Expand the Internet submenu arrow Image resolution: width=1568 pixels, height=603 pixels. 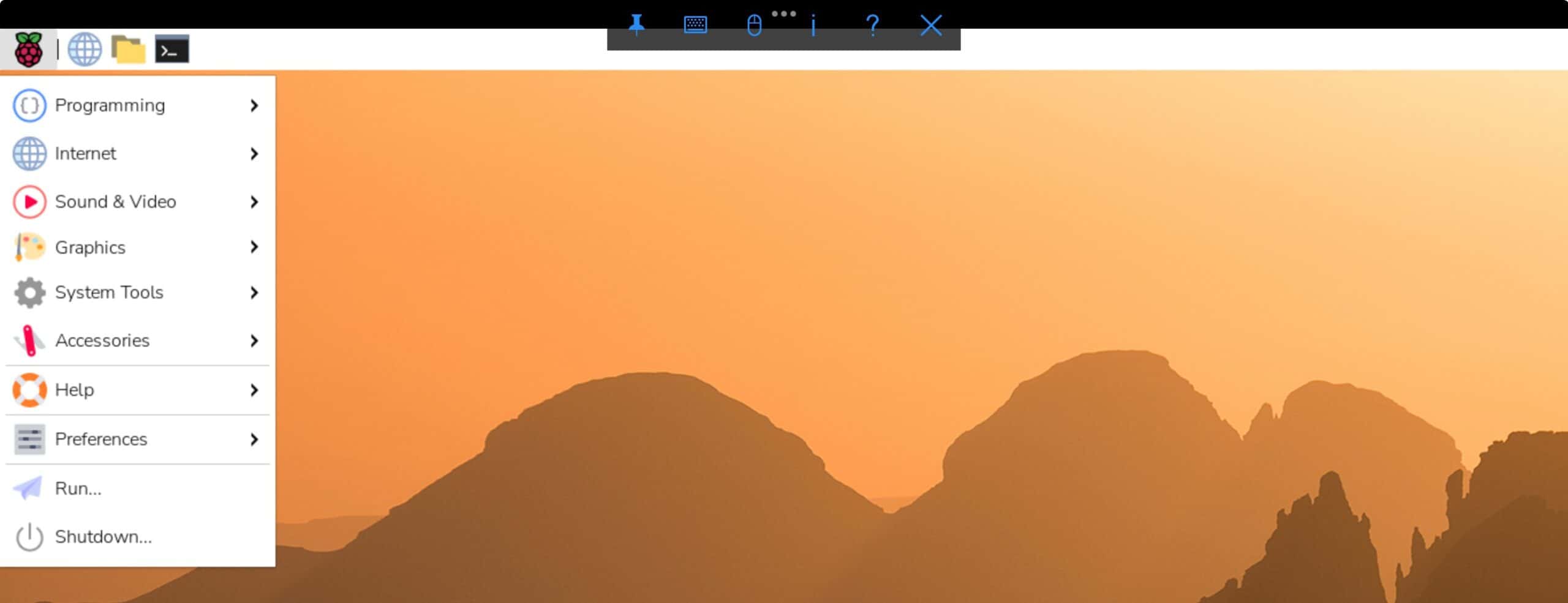(254, 154)
